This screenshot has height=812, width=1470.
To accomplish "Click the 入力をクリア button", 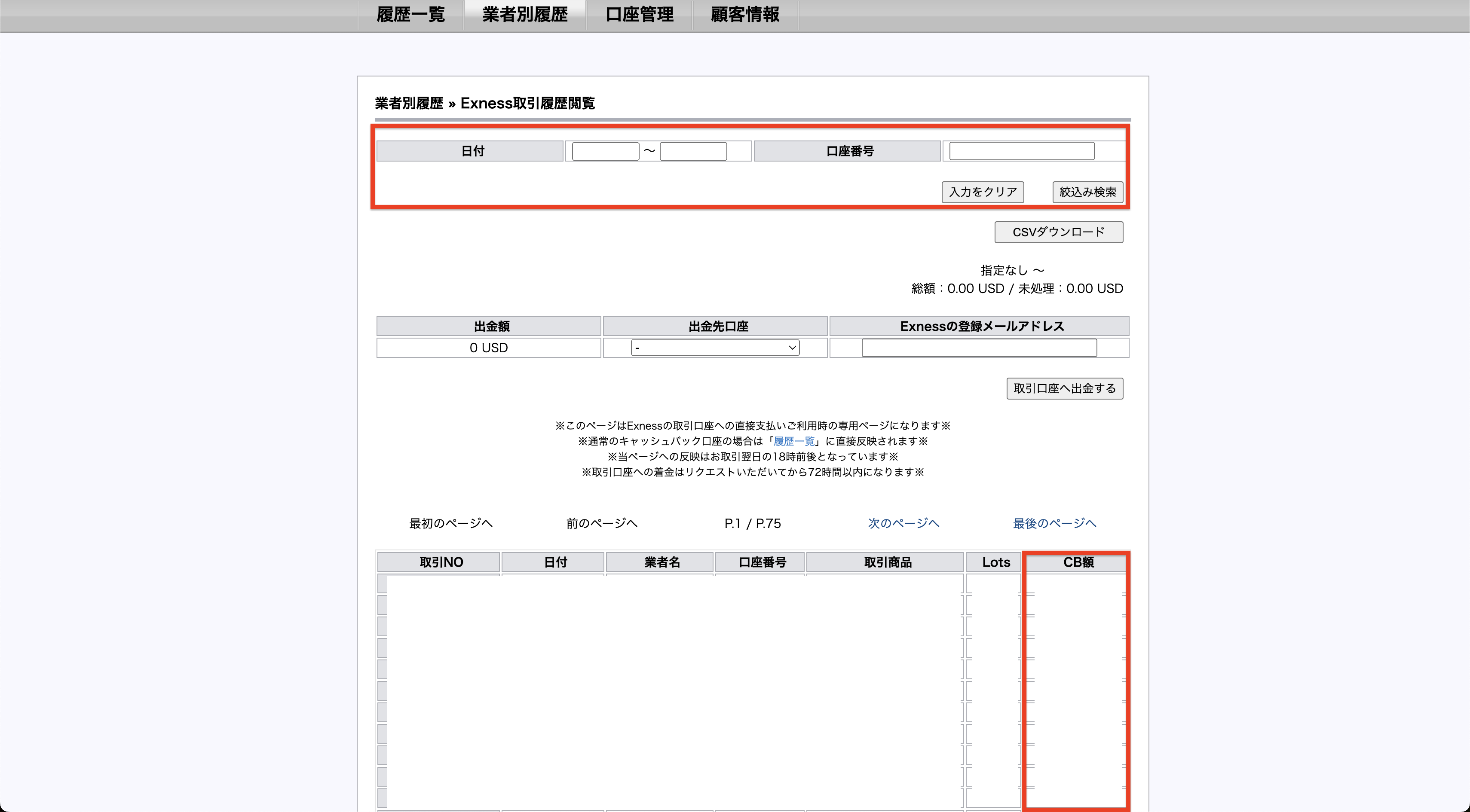I will click(x=982, y=192).
